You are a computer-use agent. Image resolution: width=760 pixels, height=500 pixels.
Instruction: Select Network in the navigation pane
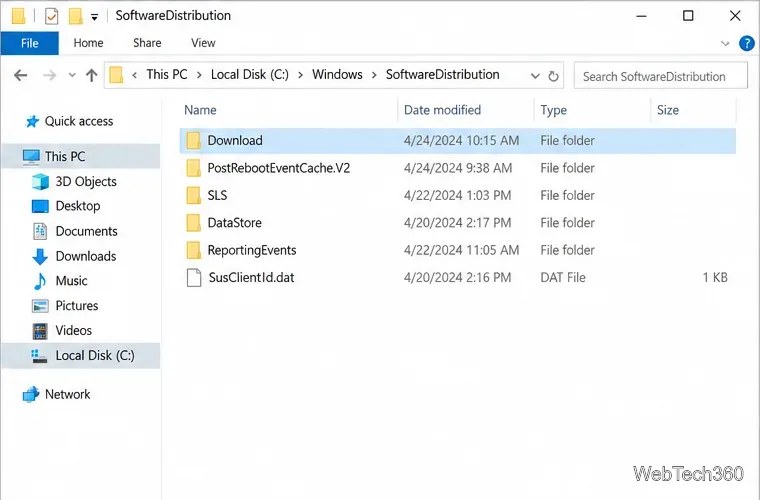(x=67, y=394)
